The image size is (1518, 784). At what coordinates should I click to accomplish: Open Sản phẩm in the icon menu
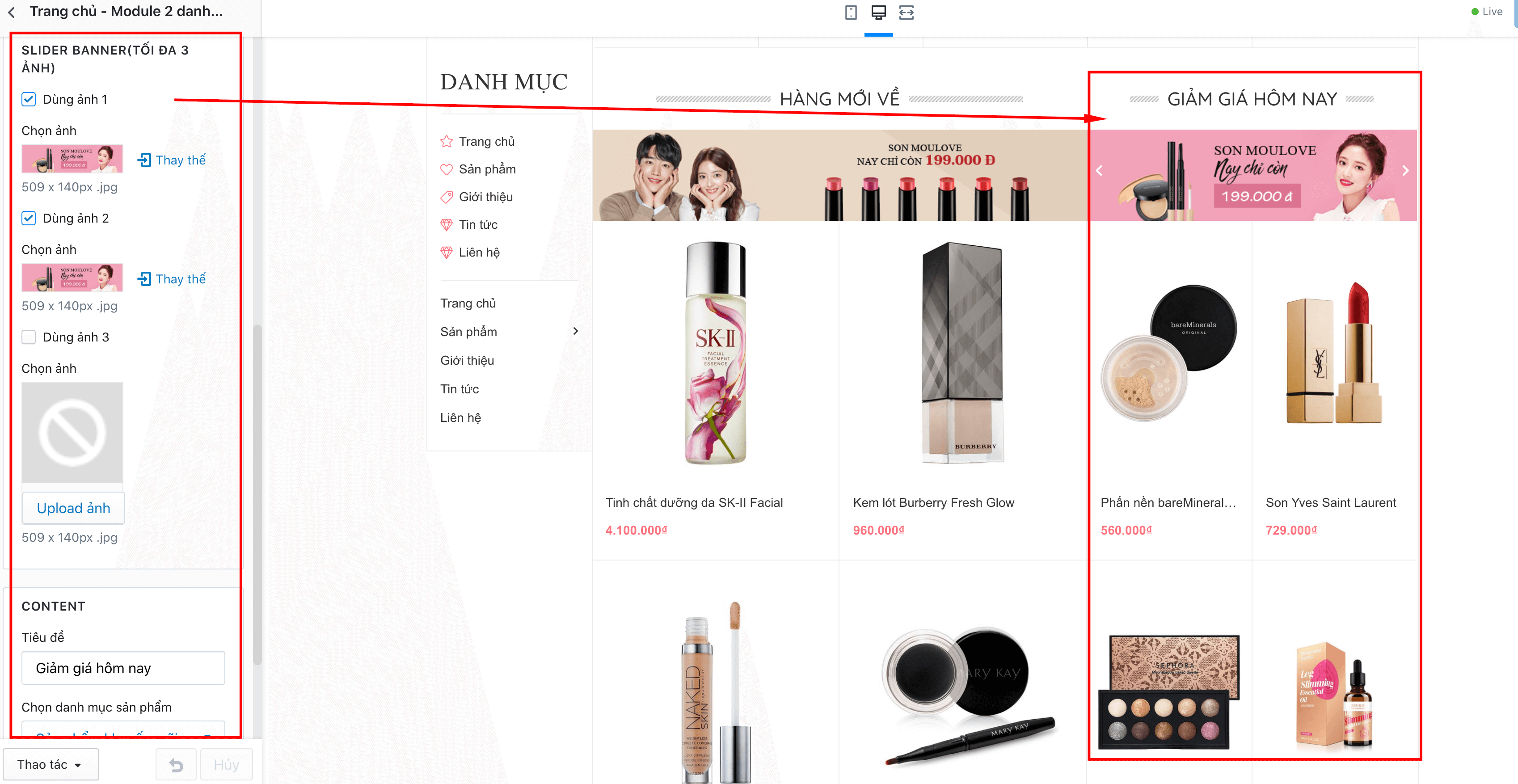487,169
